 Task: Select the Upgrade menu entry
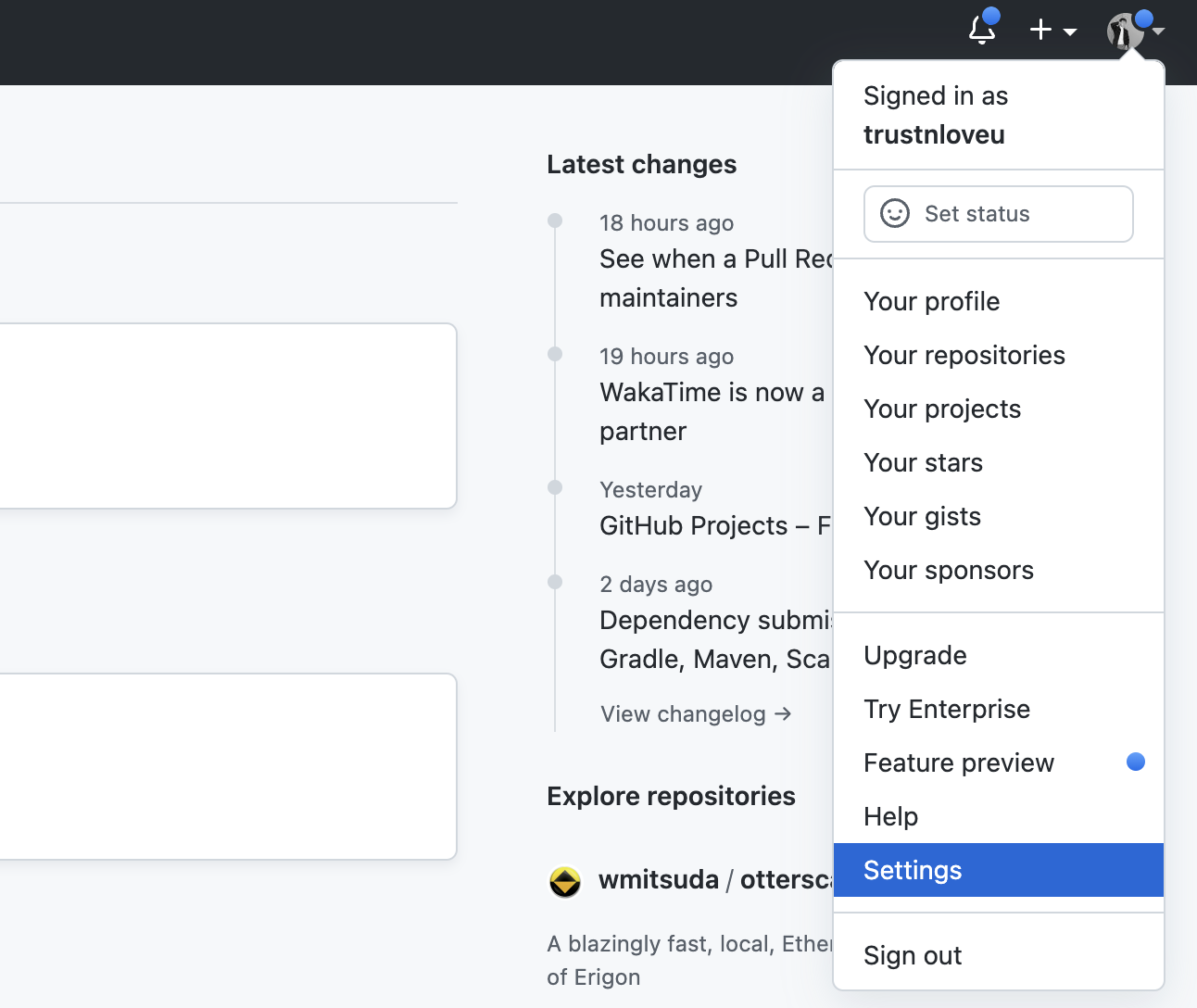pos(999,655)
